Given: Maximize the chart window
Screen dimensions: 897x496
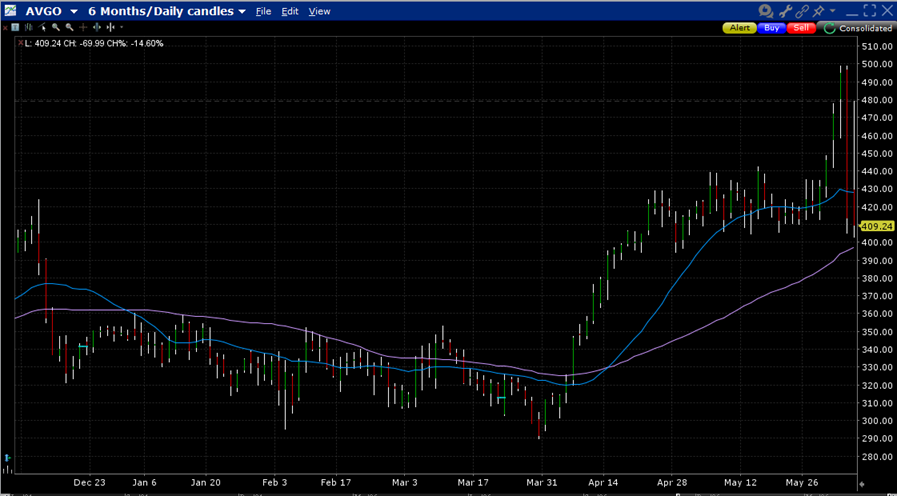Looking at the screenshot, I should pyautogui.click(x=870, y=10).
